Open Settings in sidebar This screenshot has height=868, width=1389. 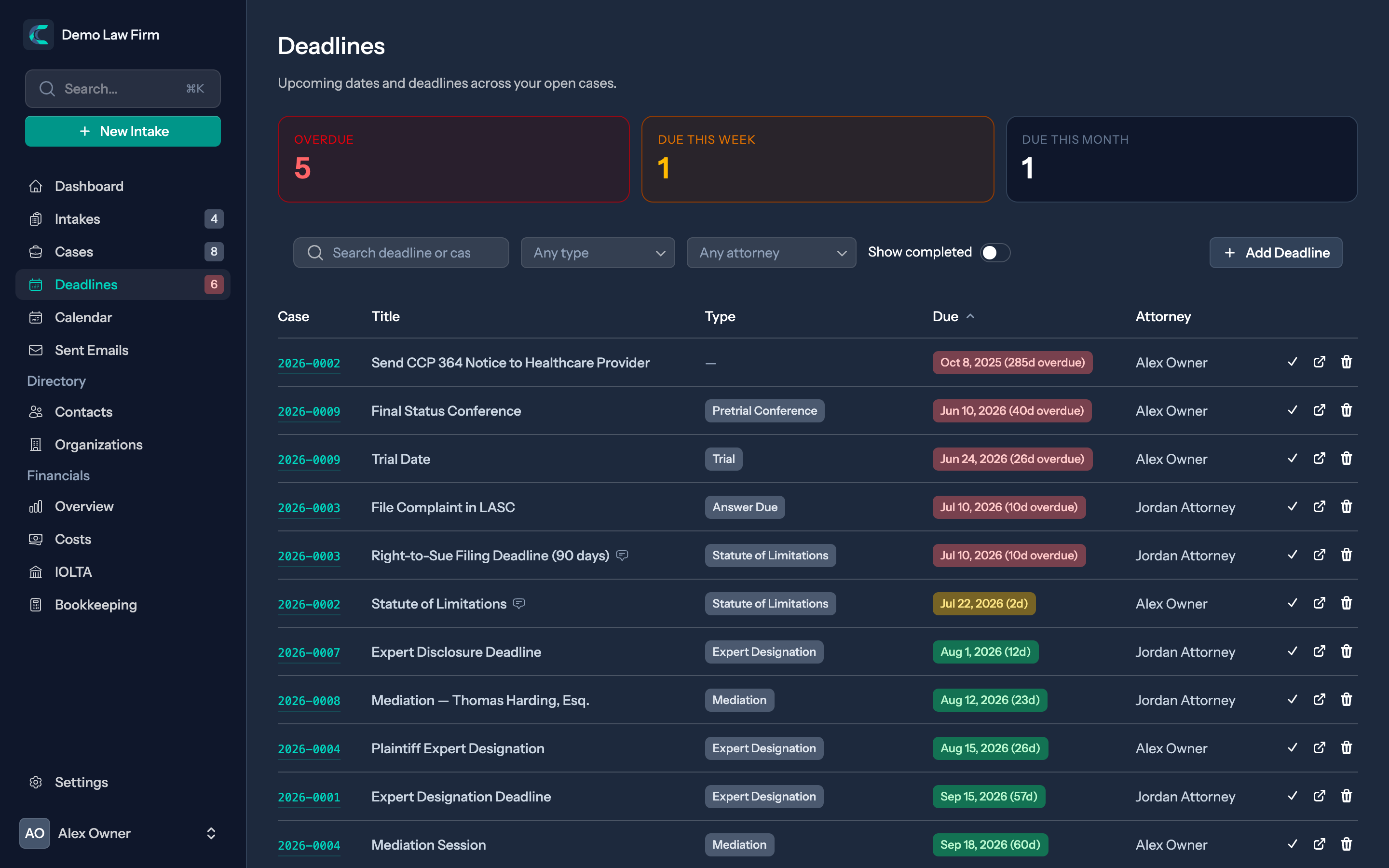tap(123, 782)
